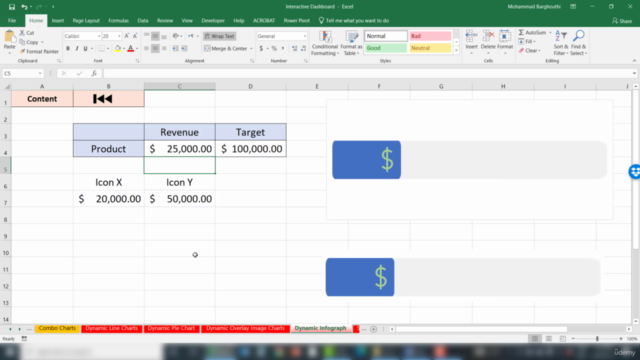Open the font size dropdown
Image resolution: width=640 pixels, height=360 pixels.
pos(119,36)
